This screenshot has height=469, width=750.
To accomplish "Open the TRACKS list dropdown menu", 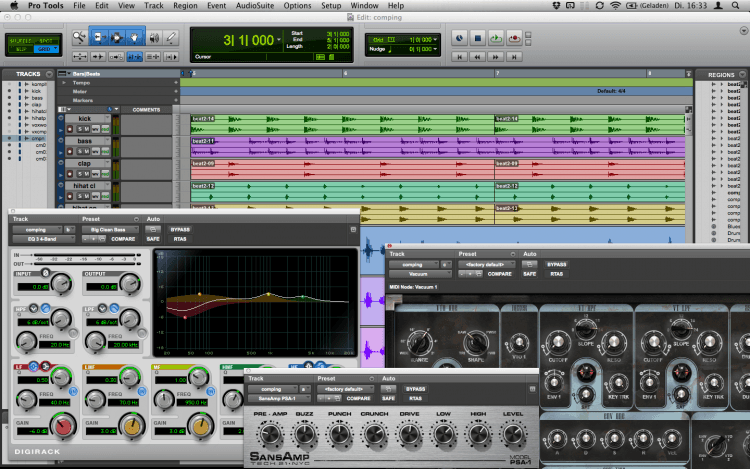I will pos(49,74).
